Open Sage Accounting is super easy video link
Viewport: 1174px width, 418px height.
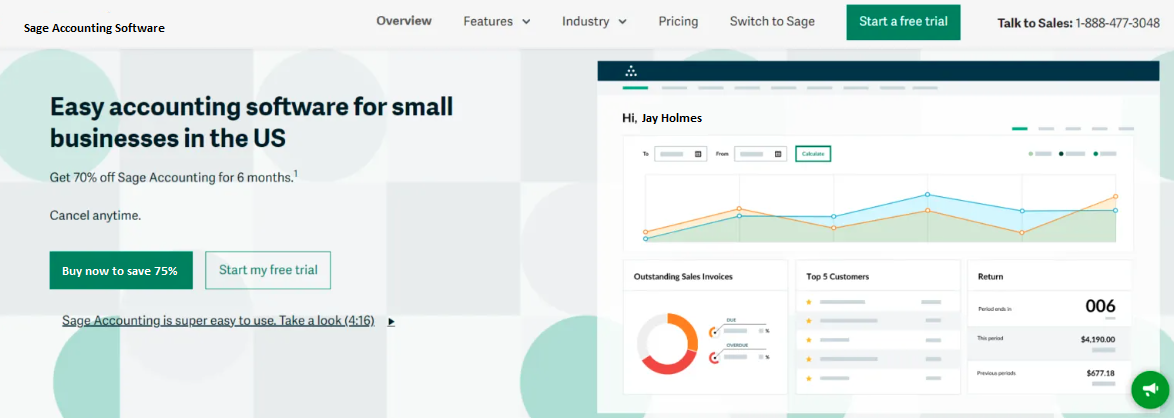(x=218, y=321)
